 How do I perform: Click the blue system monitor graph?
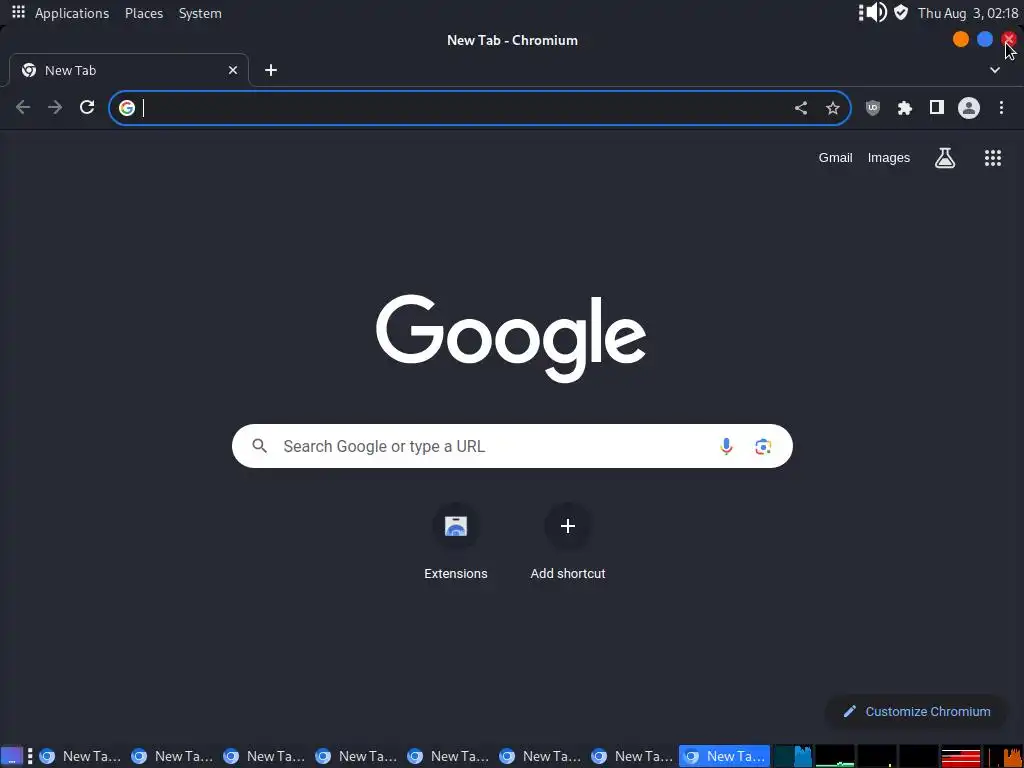[793, 756]
